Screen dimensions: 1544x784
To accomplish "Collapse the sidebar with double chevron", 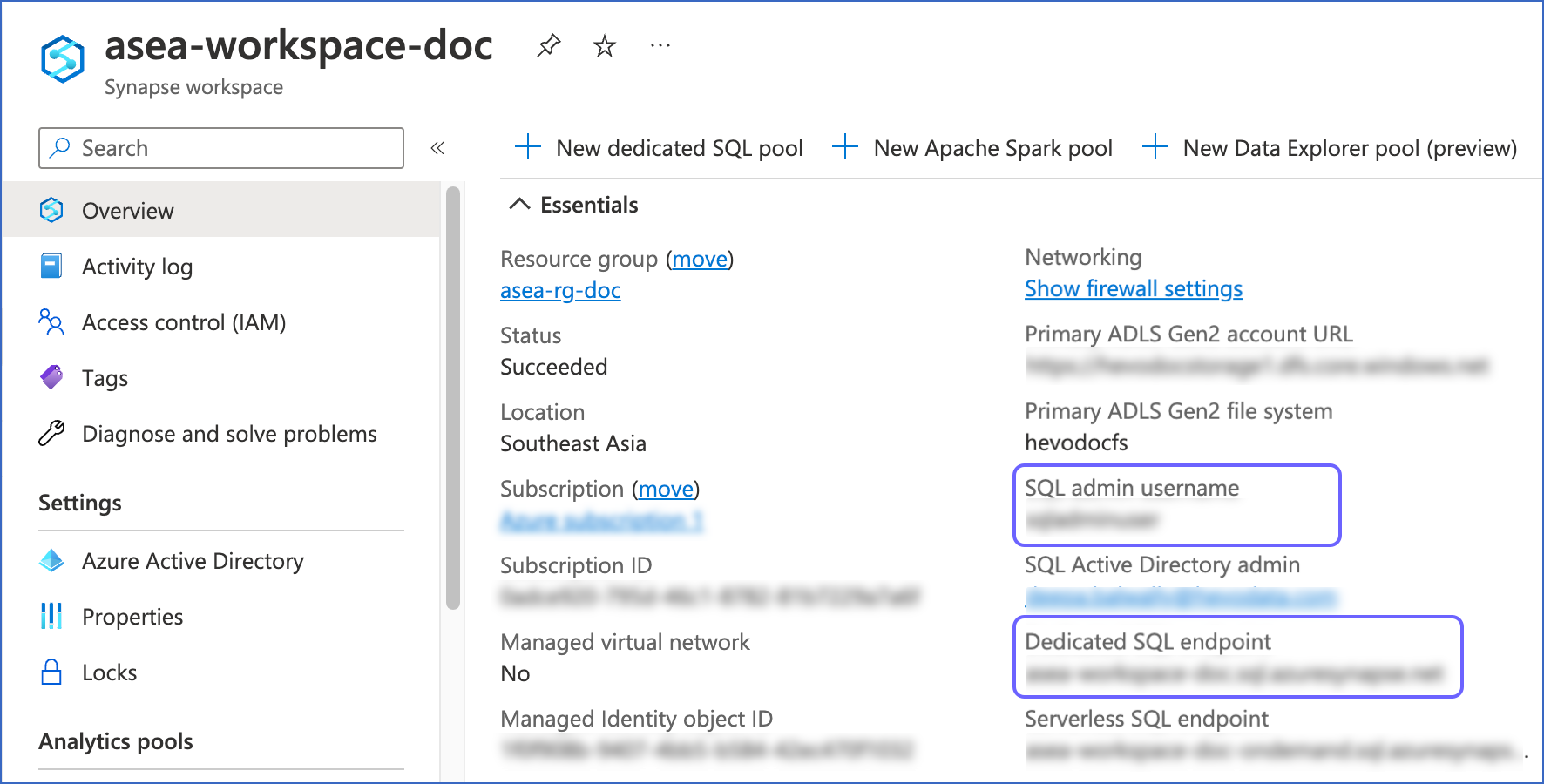I will 437,148.
